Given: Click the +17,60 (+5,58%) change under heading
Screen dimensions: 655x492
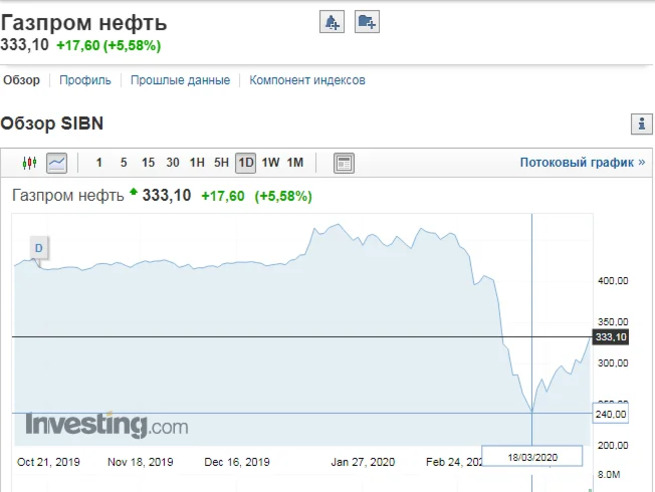Looking at the screenshot, I should coord(109,46).
